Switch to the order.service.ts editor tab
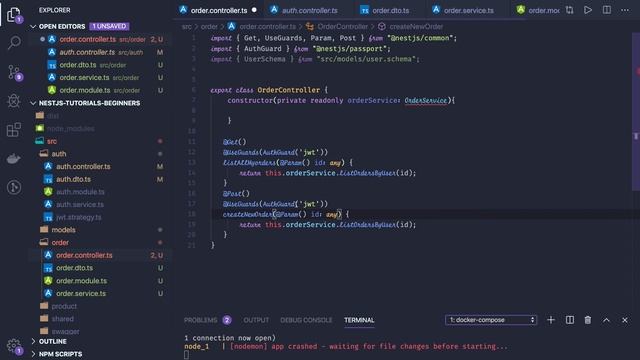Viewport: 640px width, 360px height. pyautogui.click(x=469, y=10)
